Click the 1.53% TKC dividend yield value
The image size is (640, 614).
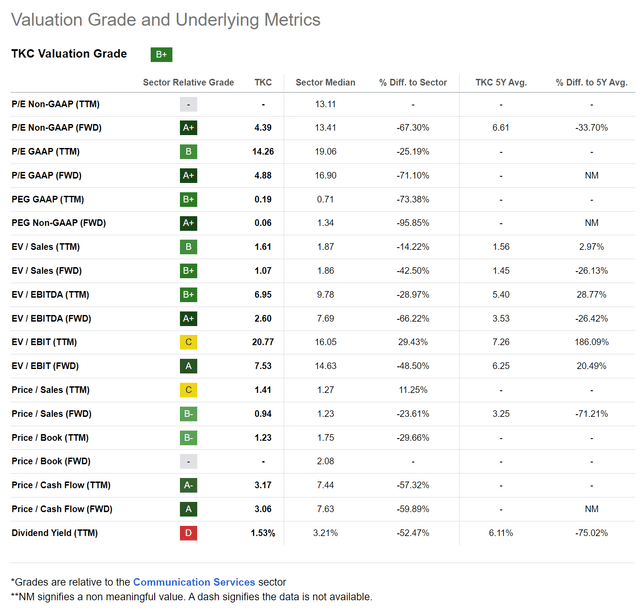pyautogui.click(x=263, y=533)
